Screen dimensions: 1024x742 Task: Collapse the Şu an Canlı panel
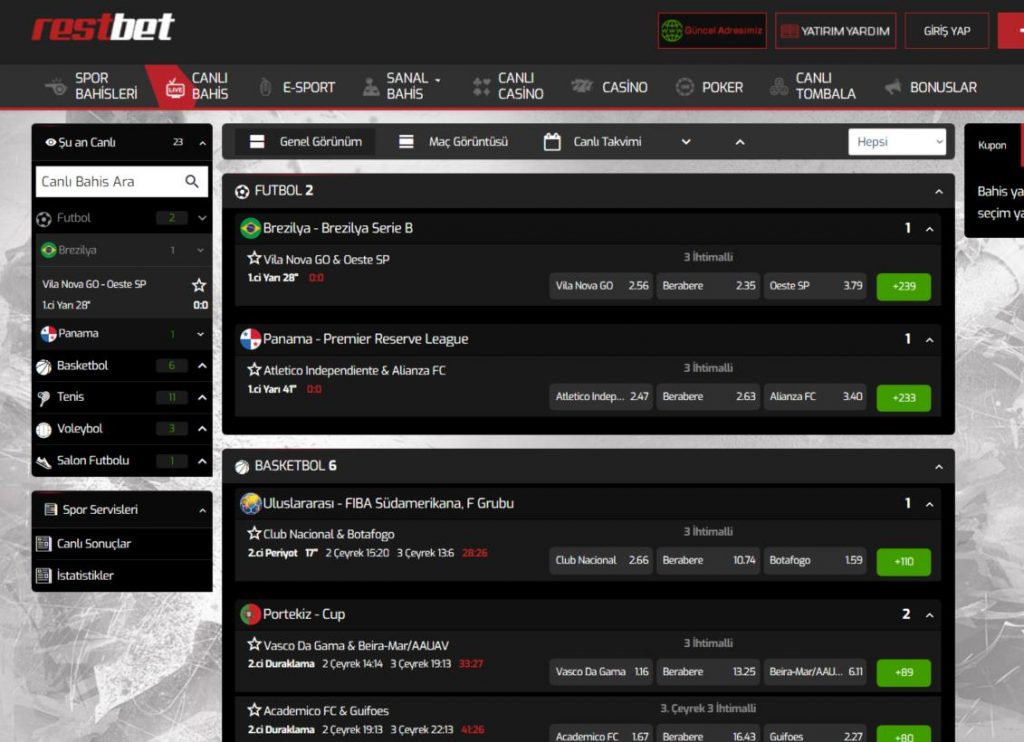(202, 143)
